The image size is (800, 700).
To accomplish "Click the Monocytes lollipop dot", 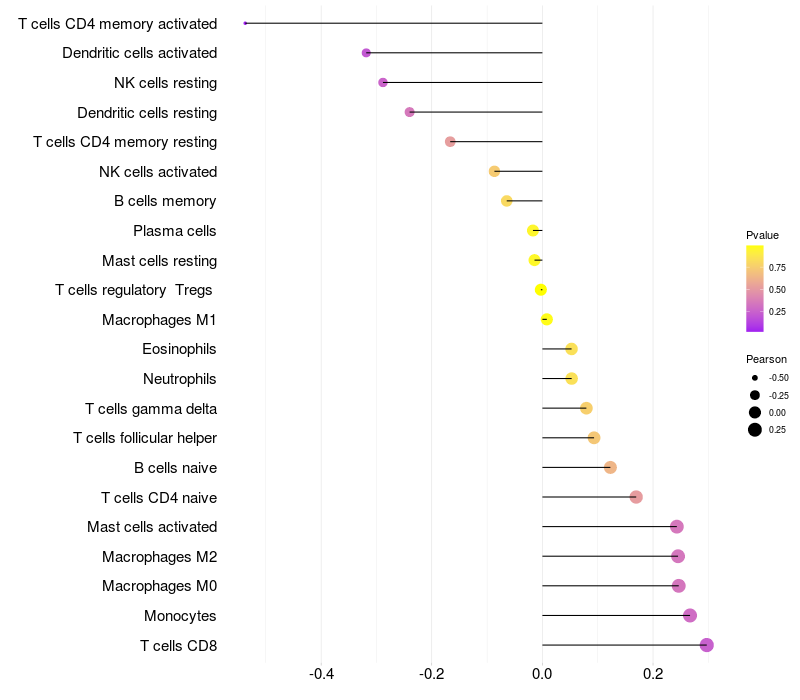I will click(690, 615).
